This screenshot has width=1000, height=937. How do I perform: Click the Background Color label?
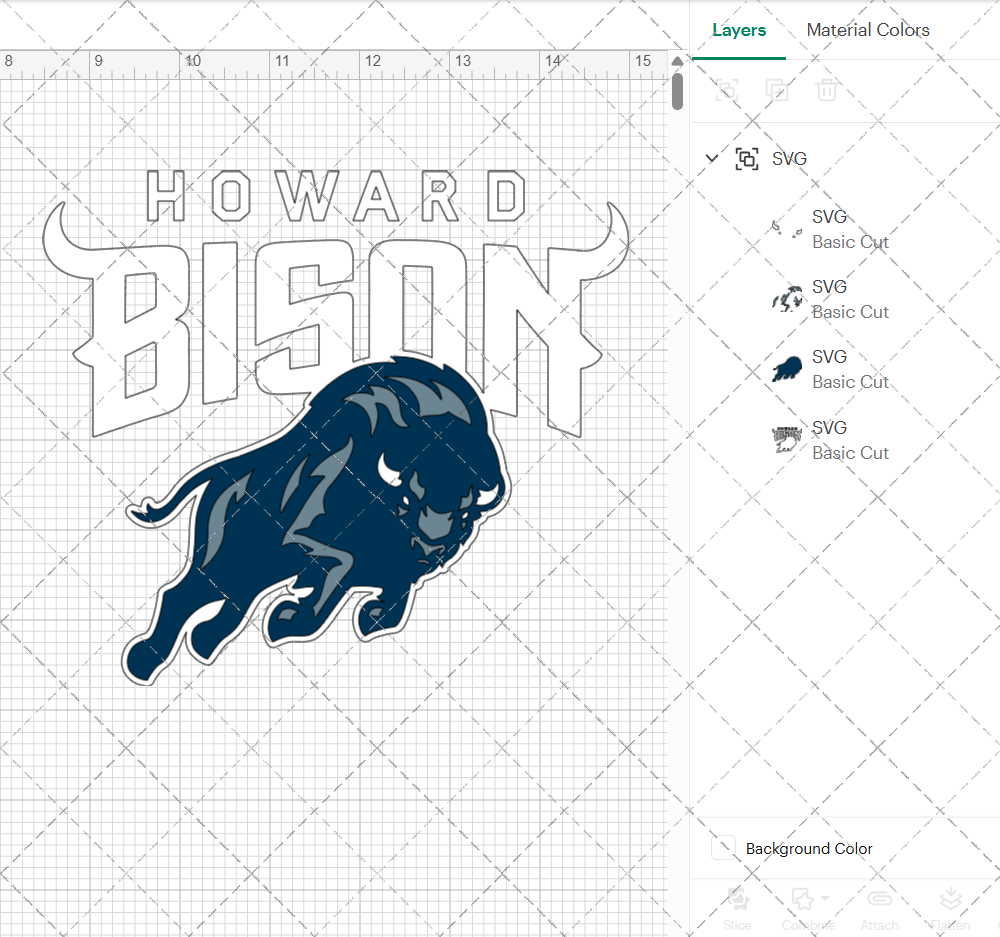pos(809,848)
